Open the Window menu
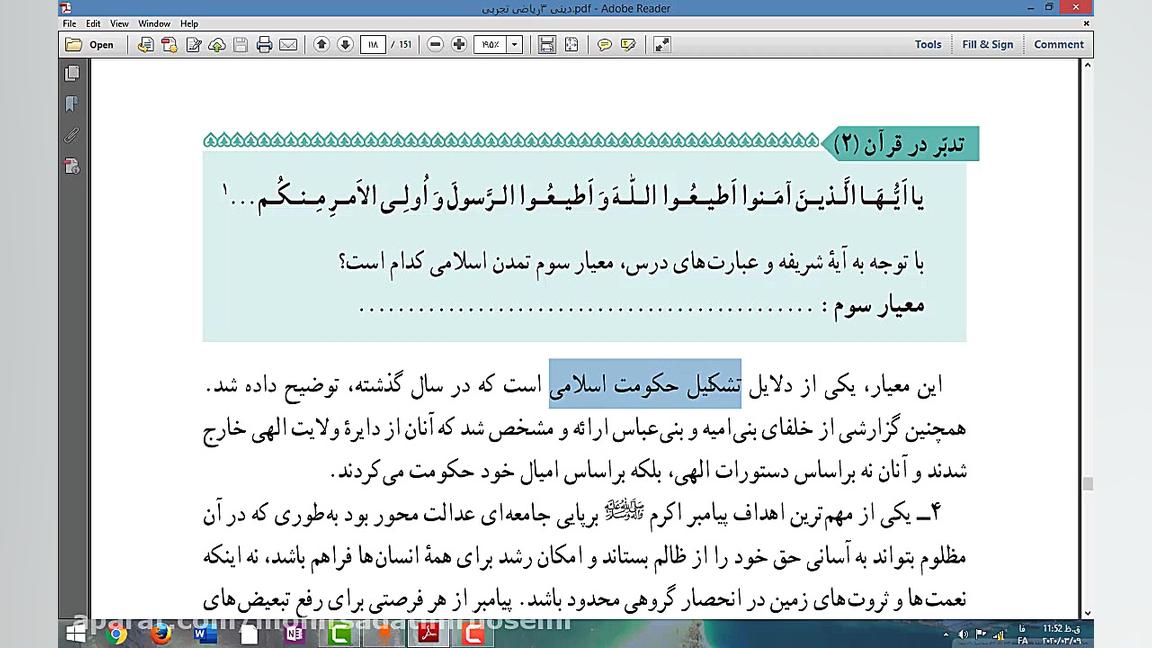This screenshot has width=1152, height=648. [154, 24]
